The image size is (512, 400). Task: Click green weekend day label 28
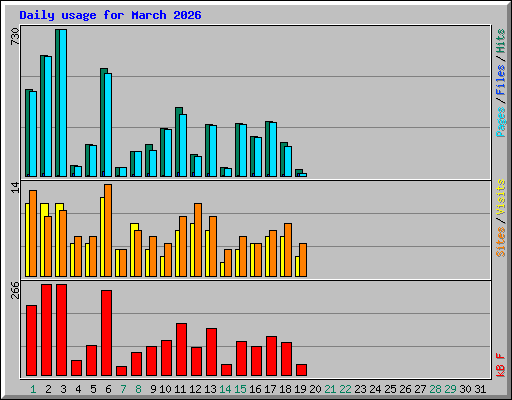coord(435,389)
